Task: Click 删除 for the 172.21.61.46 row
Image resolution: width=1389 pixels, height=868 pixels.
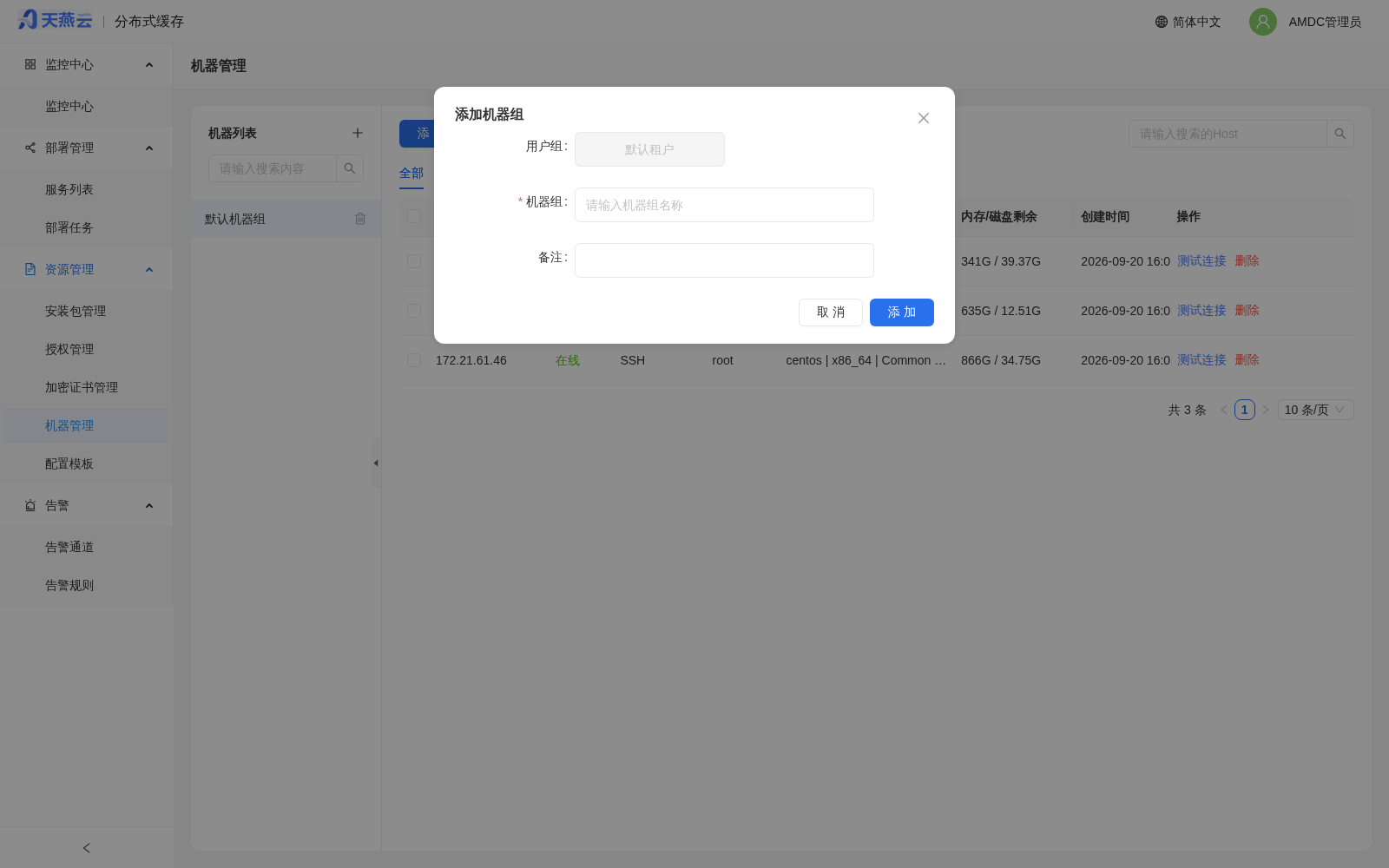Action: click(x=1247, y=360)
